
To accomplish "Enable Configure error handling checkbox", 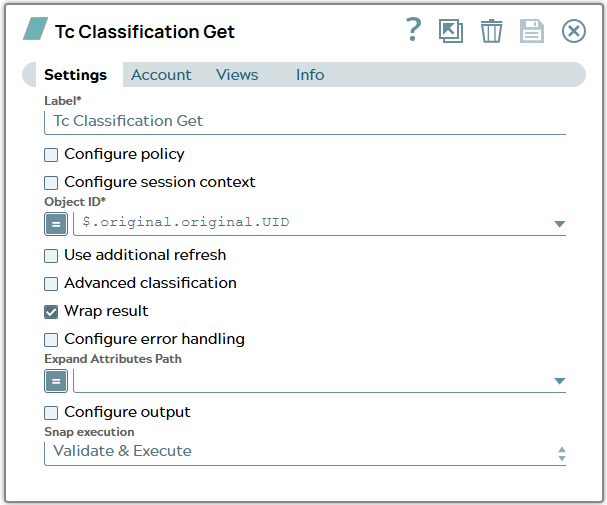I will [51, 340].
